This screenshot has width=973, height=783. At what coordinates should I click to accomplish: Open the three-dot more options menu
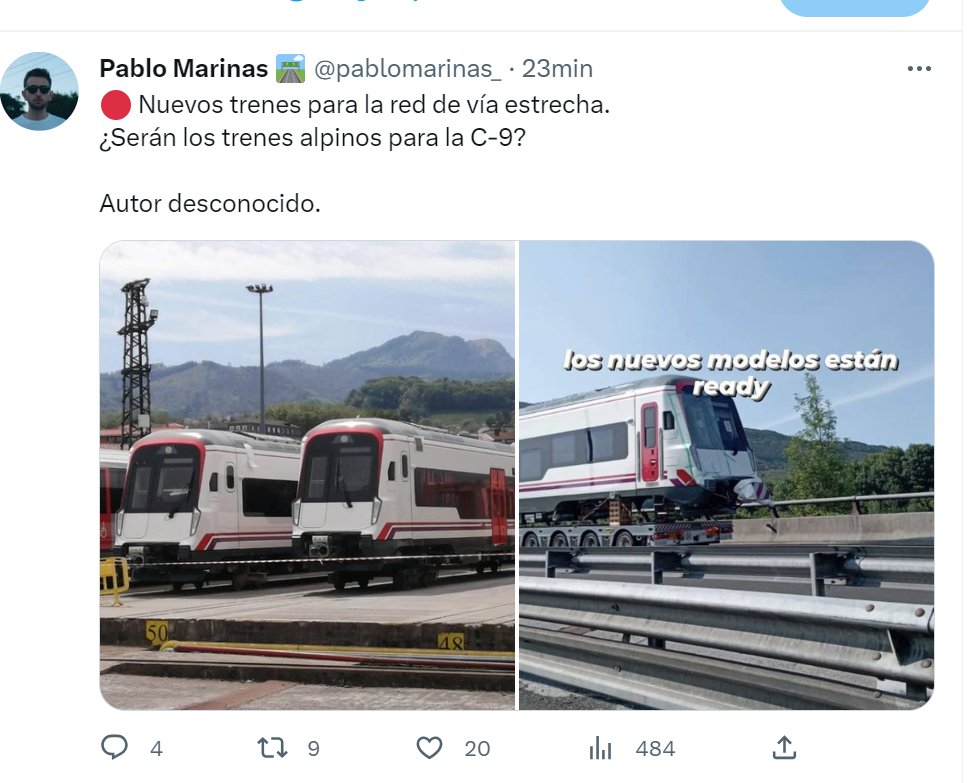coord(919,68)
